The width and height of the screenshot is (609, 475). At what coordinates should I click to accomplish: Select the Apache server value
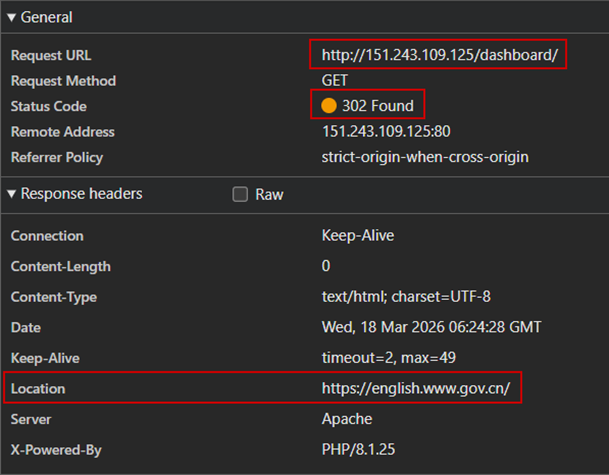346,419
